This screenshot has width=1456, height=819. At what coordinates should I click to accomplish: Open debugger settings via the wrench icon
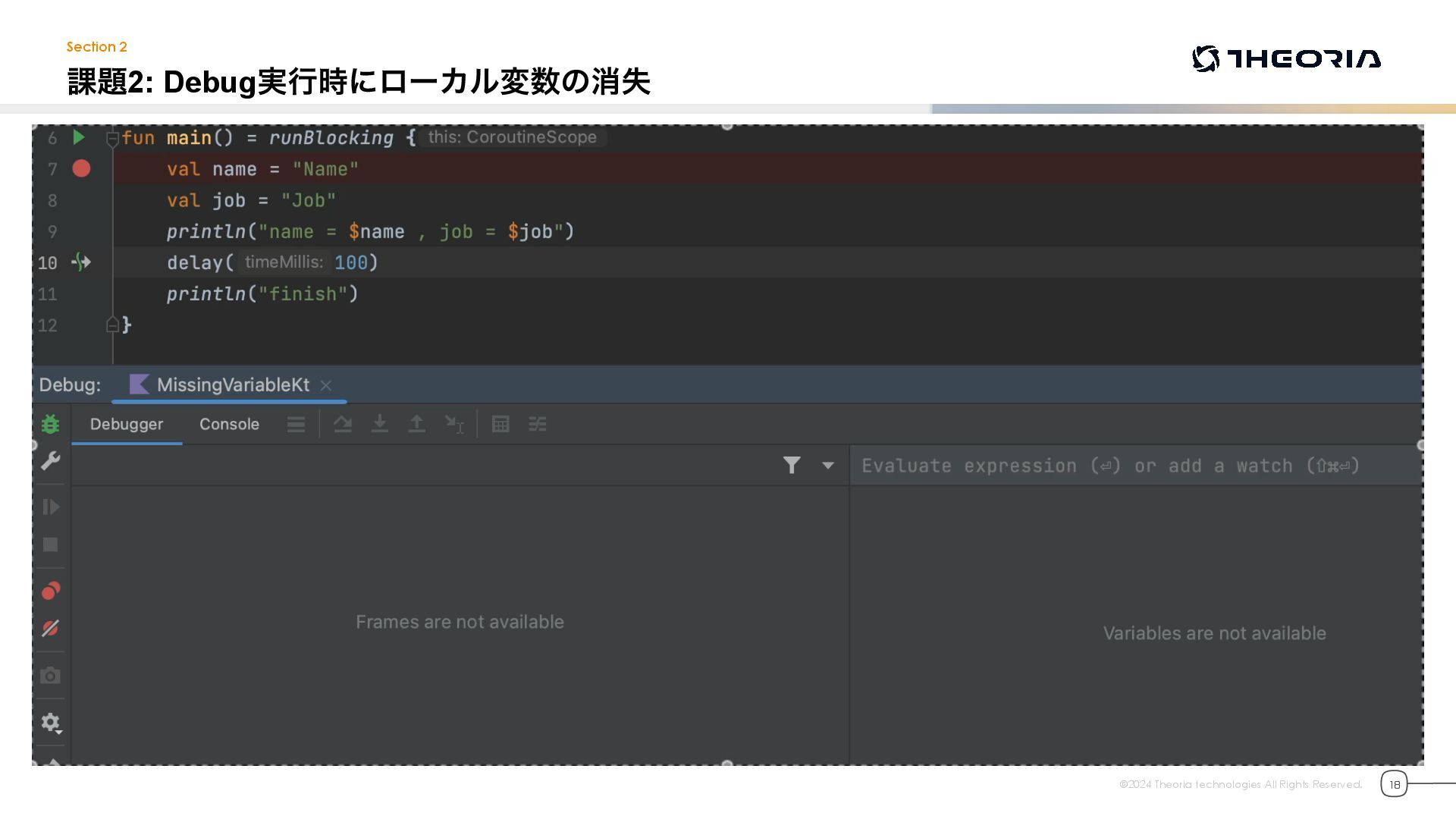(x=50, y=460)
